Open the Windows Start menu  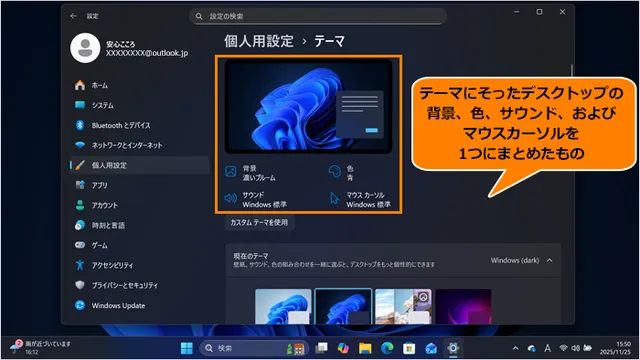pos(187,348)
